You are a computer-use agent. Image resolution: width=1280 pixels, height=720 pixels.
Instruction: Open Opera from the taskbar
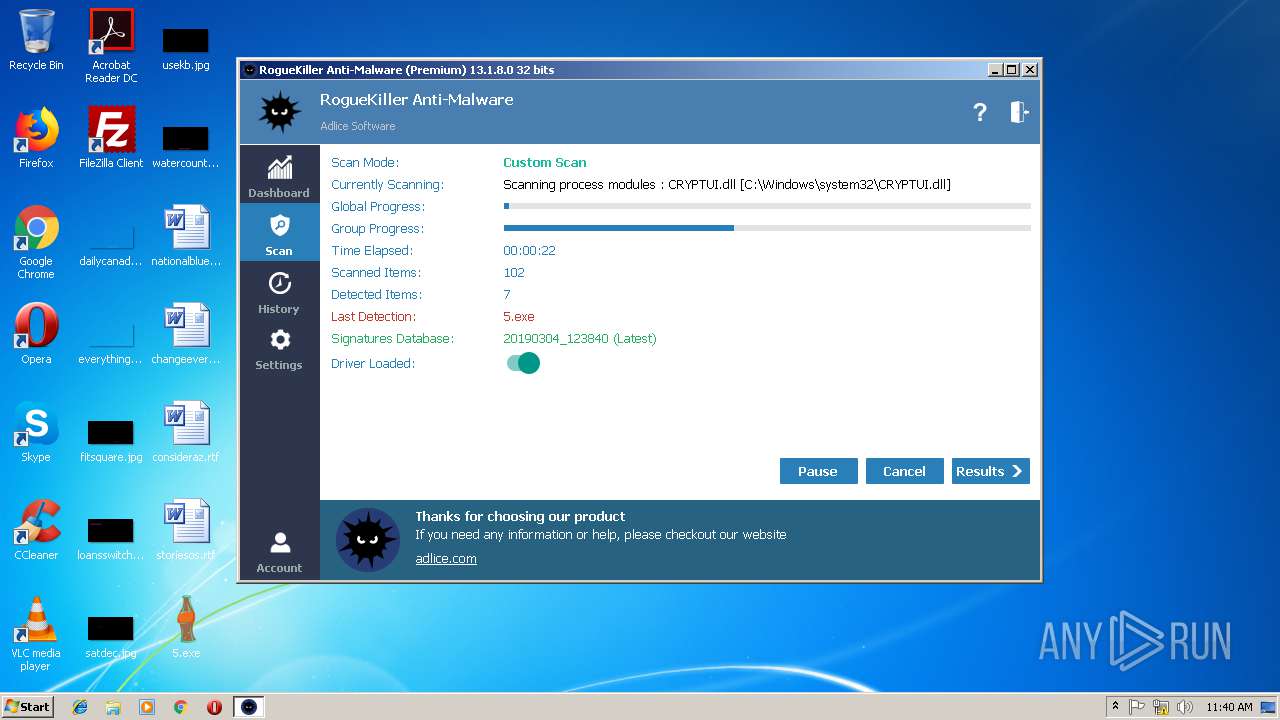[214, 707]
